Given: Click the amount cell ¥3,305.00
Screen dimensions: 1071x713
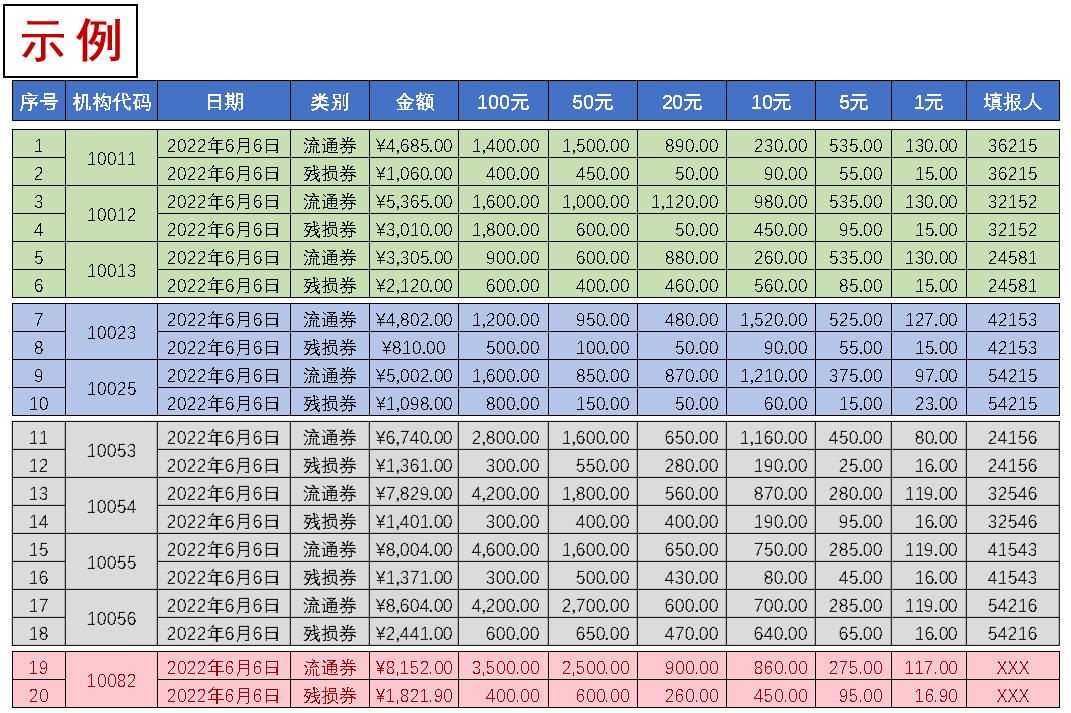Looking at the screenshot, I should [415, 257].
